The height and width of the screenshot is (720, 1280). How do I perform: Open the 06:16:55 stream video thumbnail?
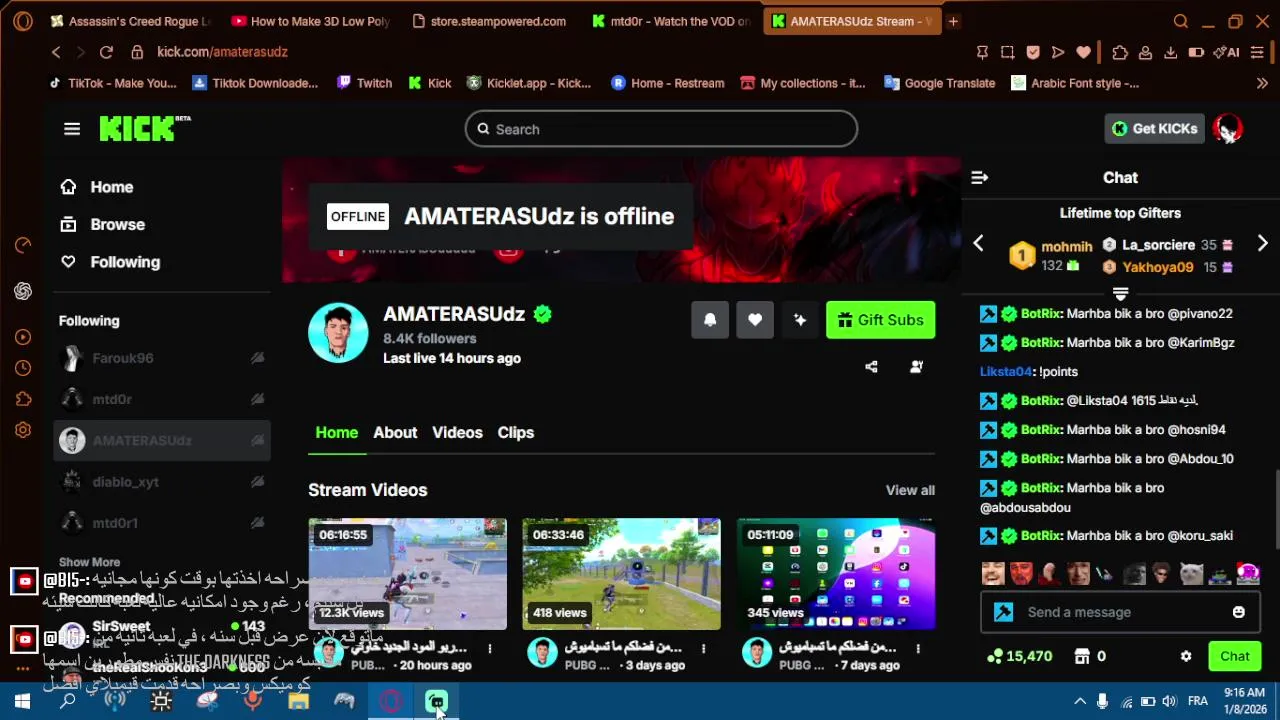[x=407, y=574]
